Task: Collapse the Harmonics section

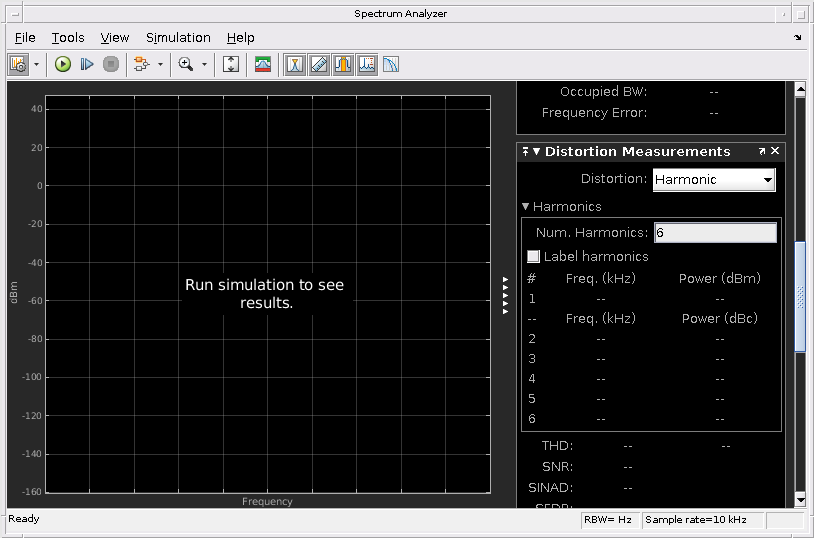Action: [x=526, y=207]
